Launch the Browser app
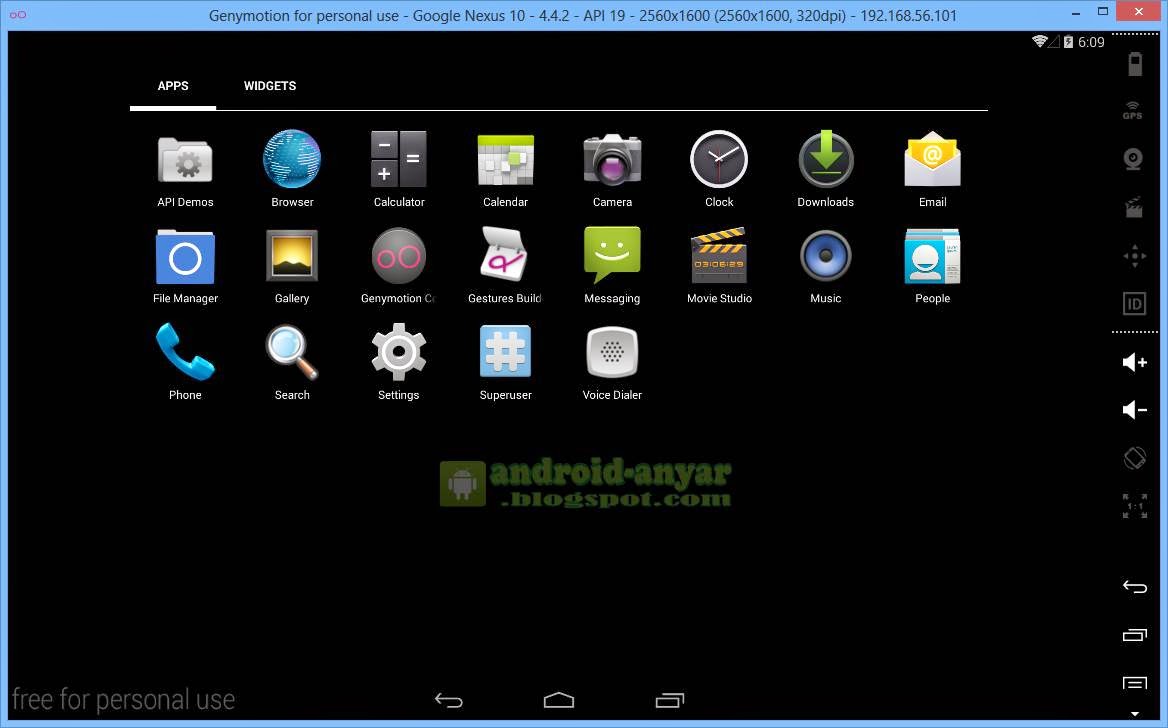This screenshot has height=728, width=1168. 292,168
